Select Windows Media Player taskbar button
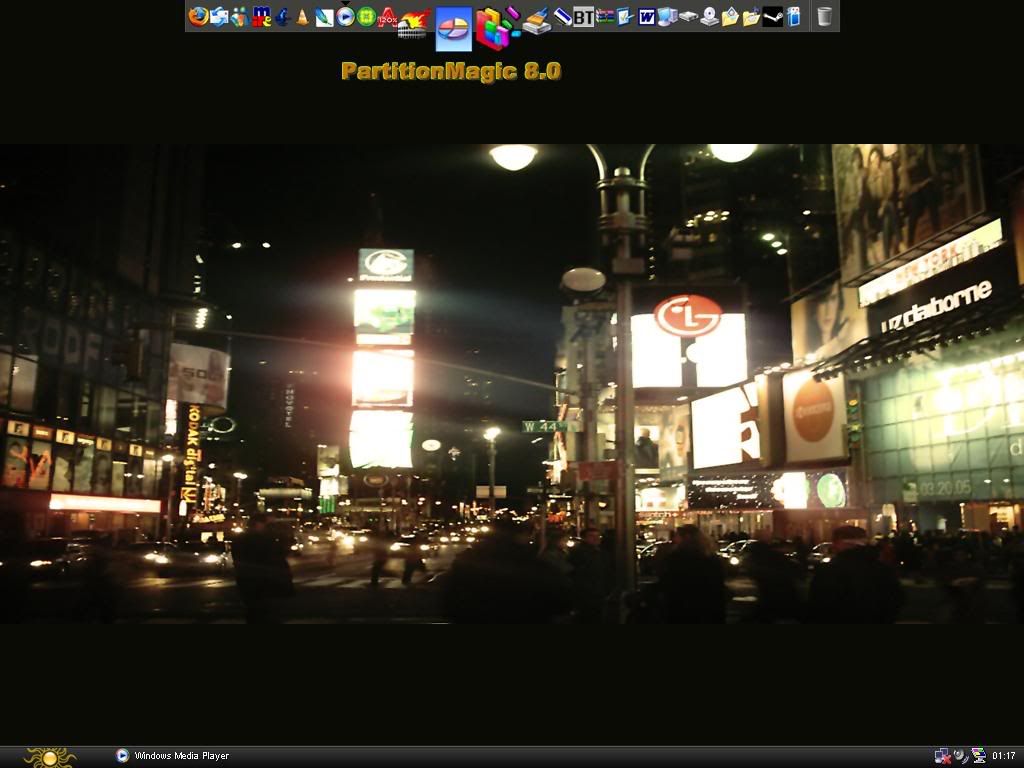This screenshot has height=768, width=1024. coord(172,756)
